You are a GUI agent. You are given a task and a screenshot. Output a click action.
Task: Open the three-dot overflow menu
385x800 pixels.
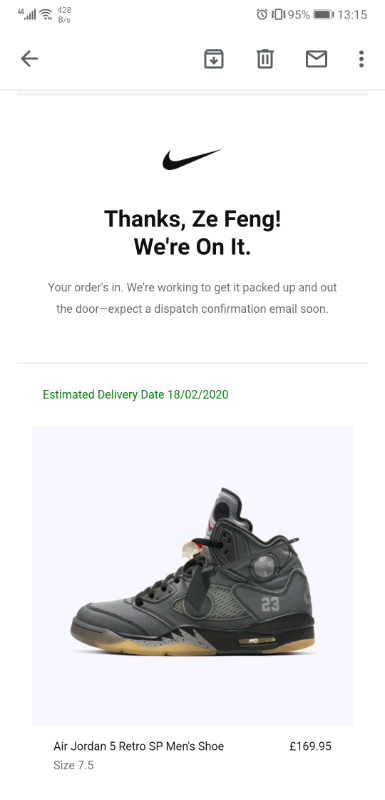(361, 59)
